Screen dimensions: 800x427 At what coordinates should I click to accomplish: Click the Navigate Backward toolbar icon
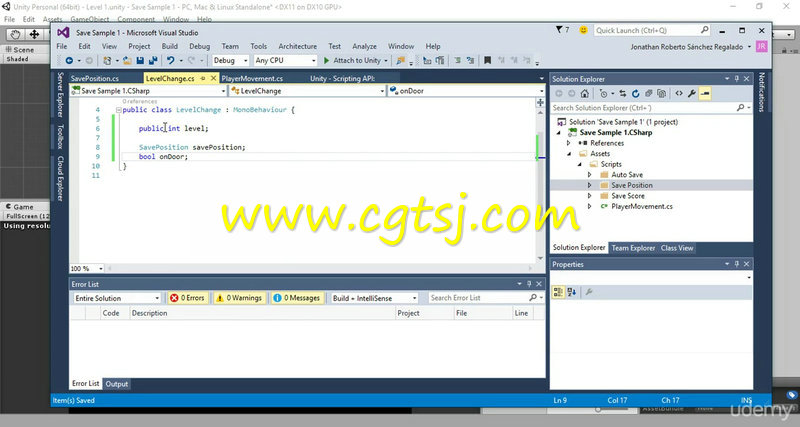[69, 60]
